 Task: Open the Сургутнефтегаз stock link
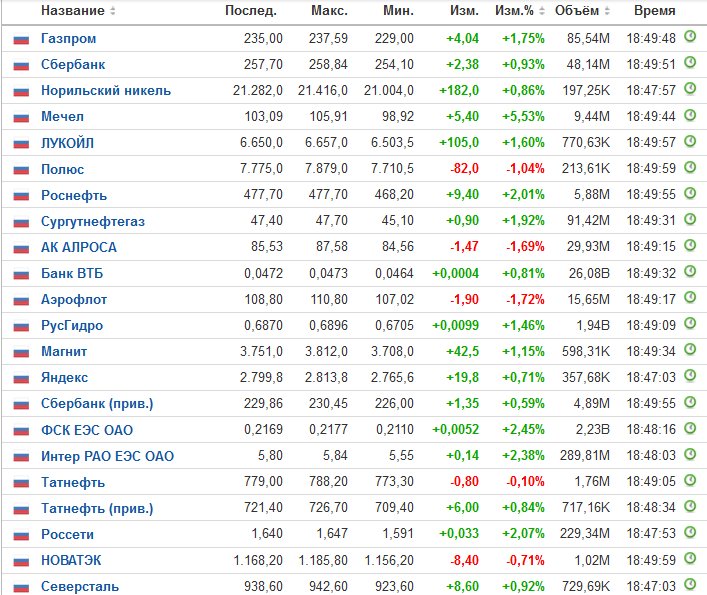point(93,221)
